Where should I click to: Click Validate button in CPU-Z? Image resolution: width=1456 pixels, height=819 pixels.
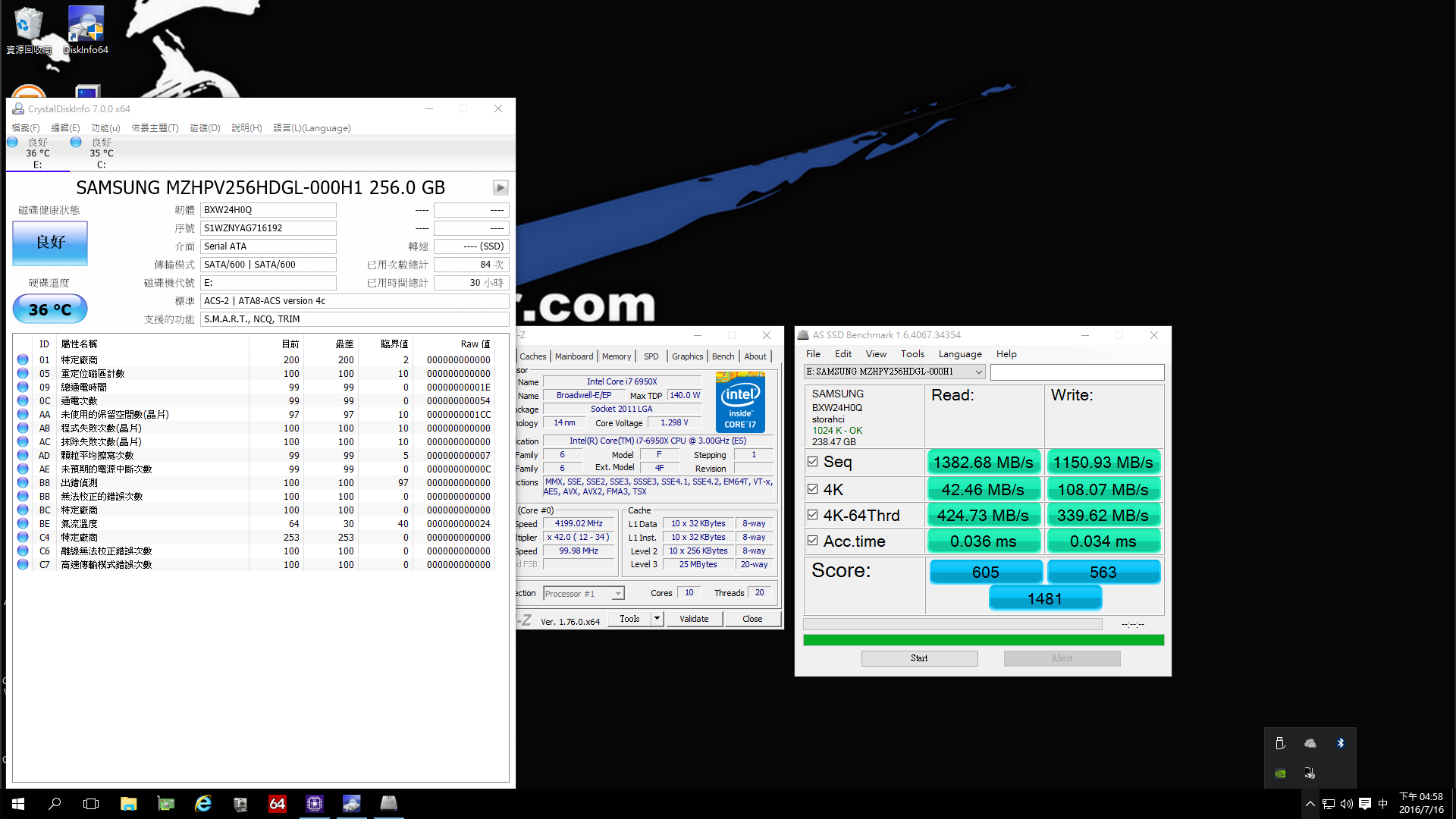(x=694, y=619)
